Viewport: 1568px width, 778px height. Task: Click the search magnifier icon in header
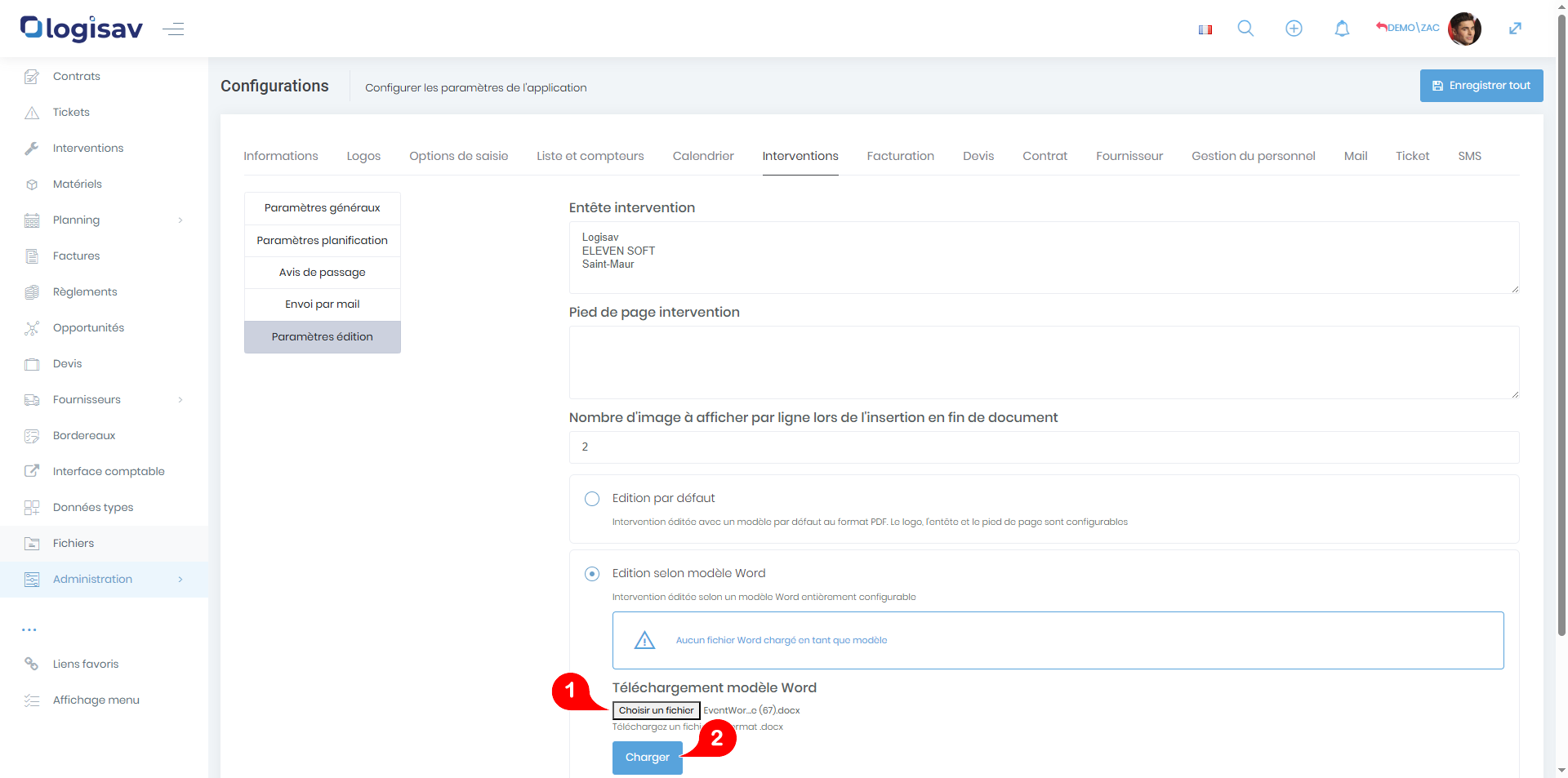click(x=1245, y=29)
